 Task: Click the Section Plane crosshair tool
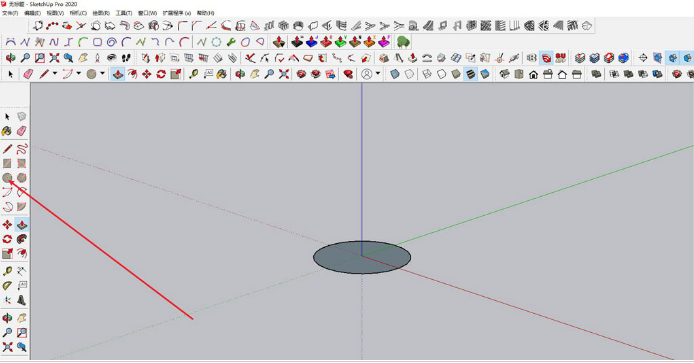pyautogui.click(x=643, y=58)
